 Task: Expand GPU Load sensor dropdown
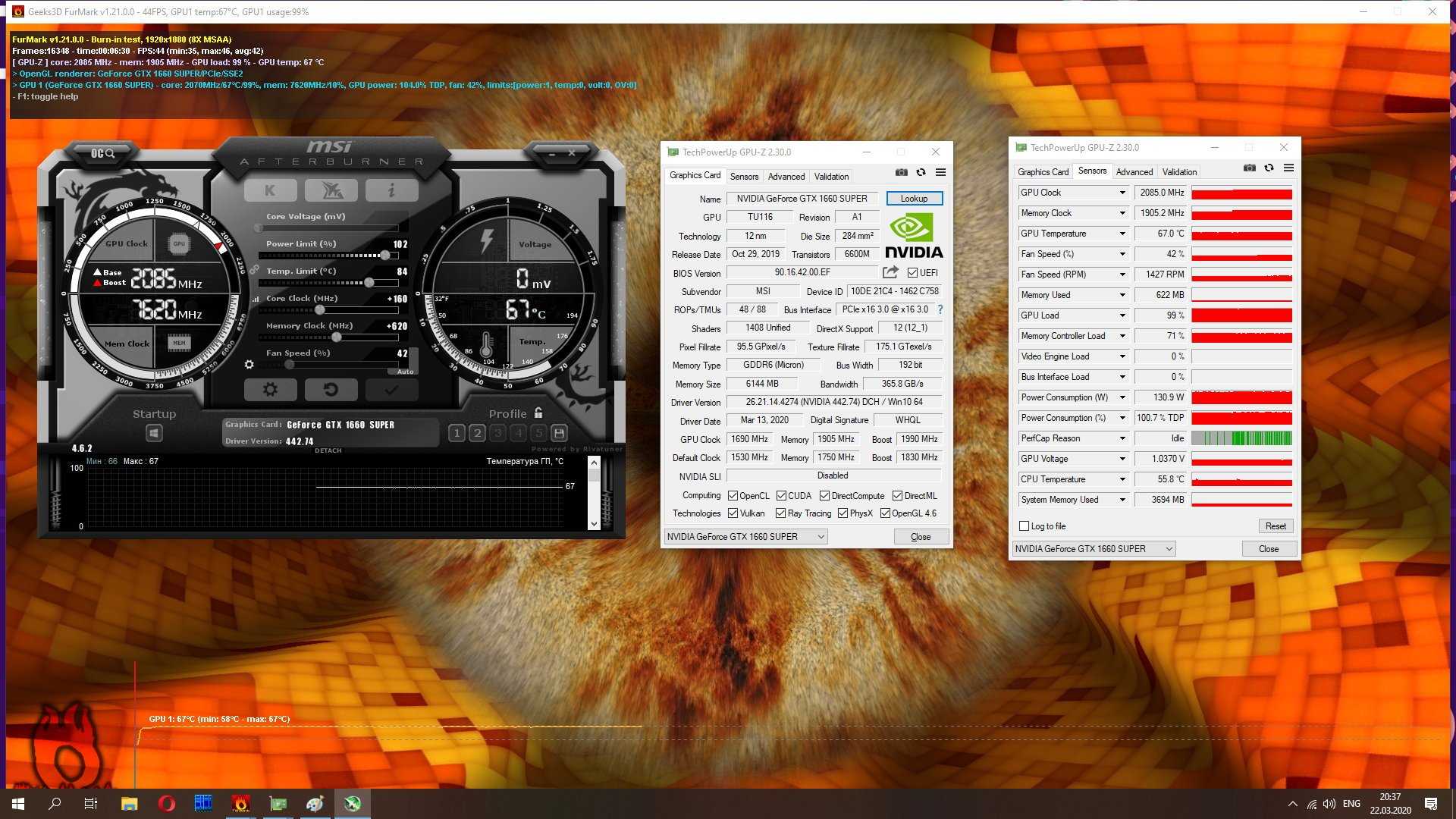(x=1122, y=315)
